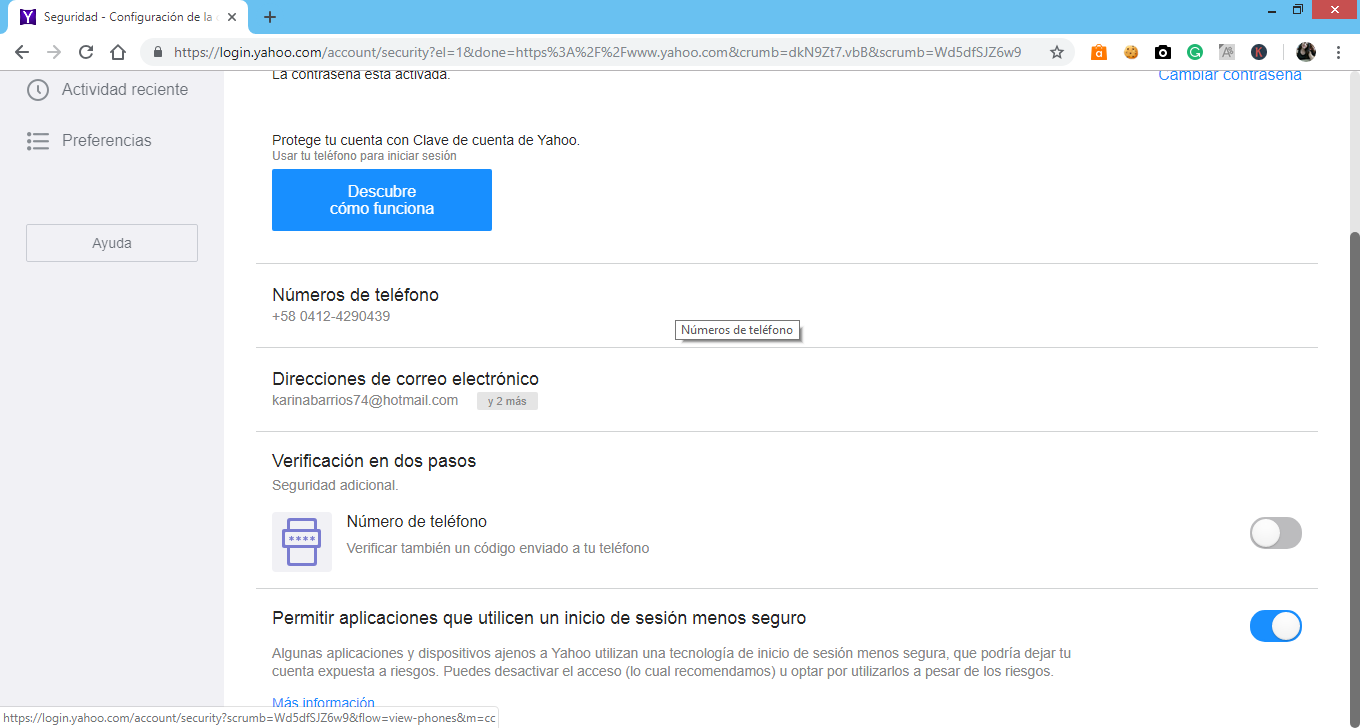Click the Más información link
The width and height of the screenshot is (1360, 728).
[323, 702]
